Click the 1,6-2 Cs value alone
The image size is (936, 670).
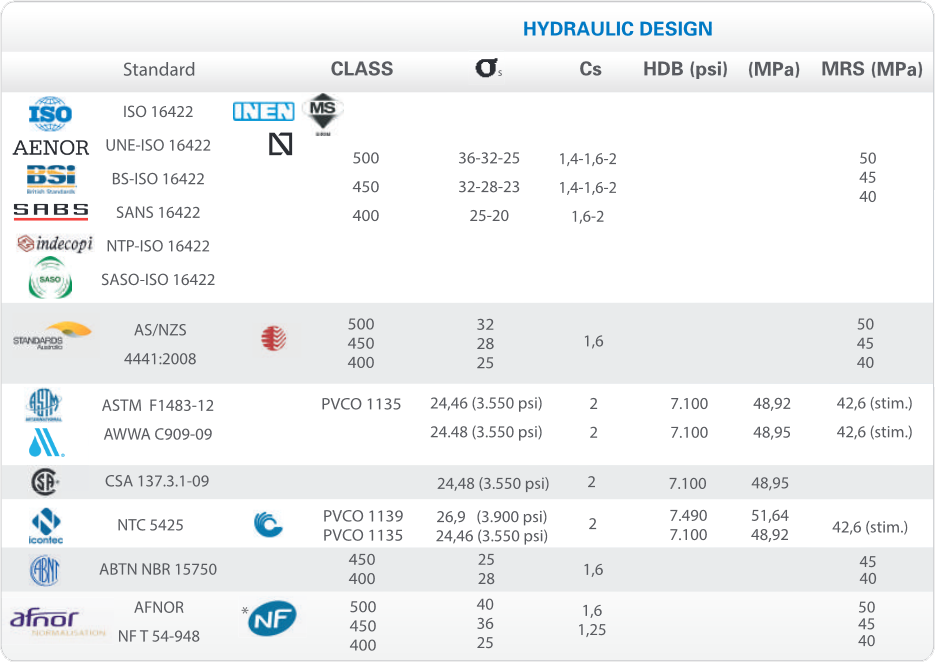click(587, 216)
